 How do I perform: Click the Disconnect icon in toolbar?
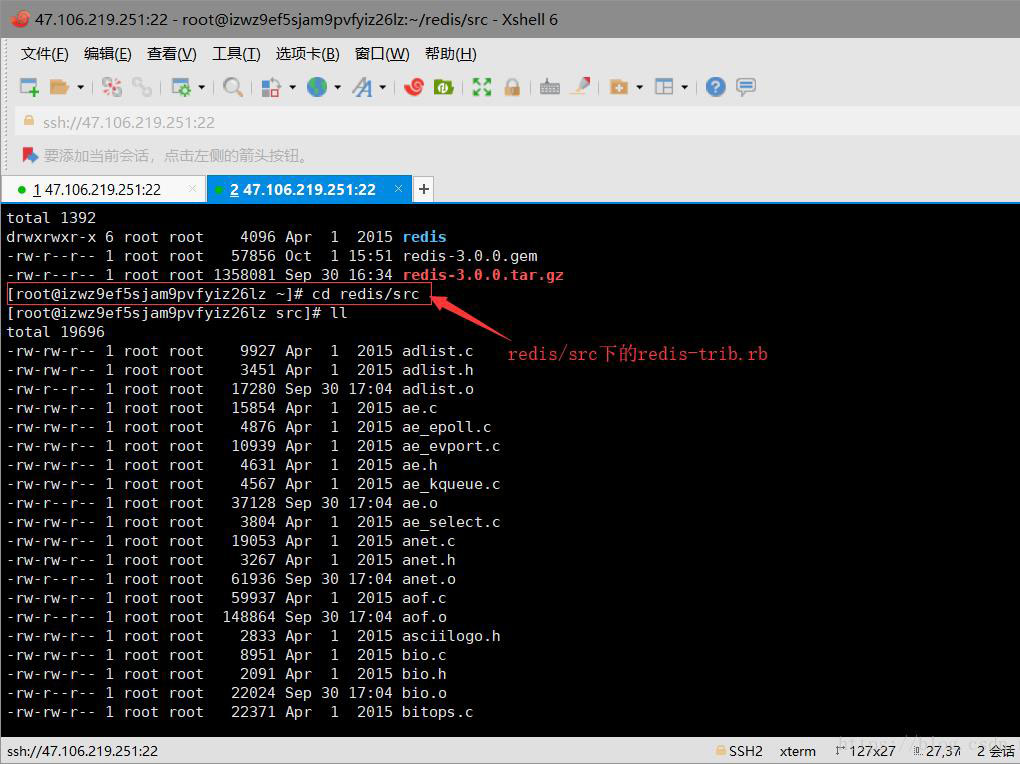click(x=111, y=87)
